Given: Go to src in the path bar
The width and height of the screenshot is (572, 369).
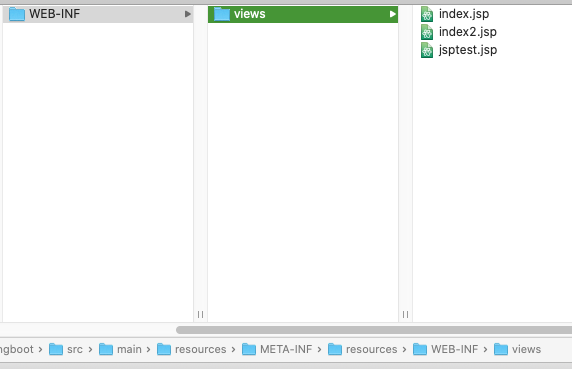Looking at the screenshot, I should [x=75, y=349].
